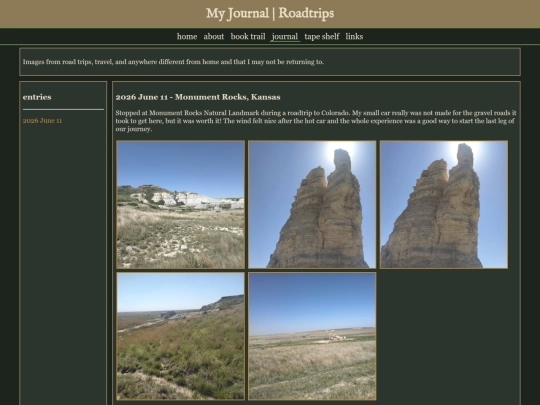Select the journal navigation tab

tap(285, 37)
